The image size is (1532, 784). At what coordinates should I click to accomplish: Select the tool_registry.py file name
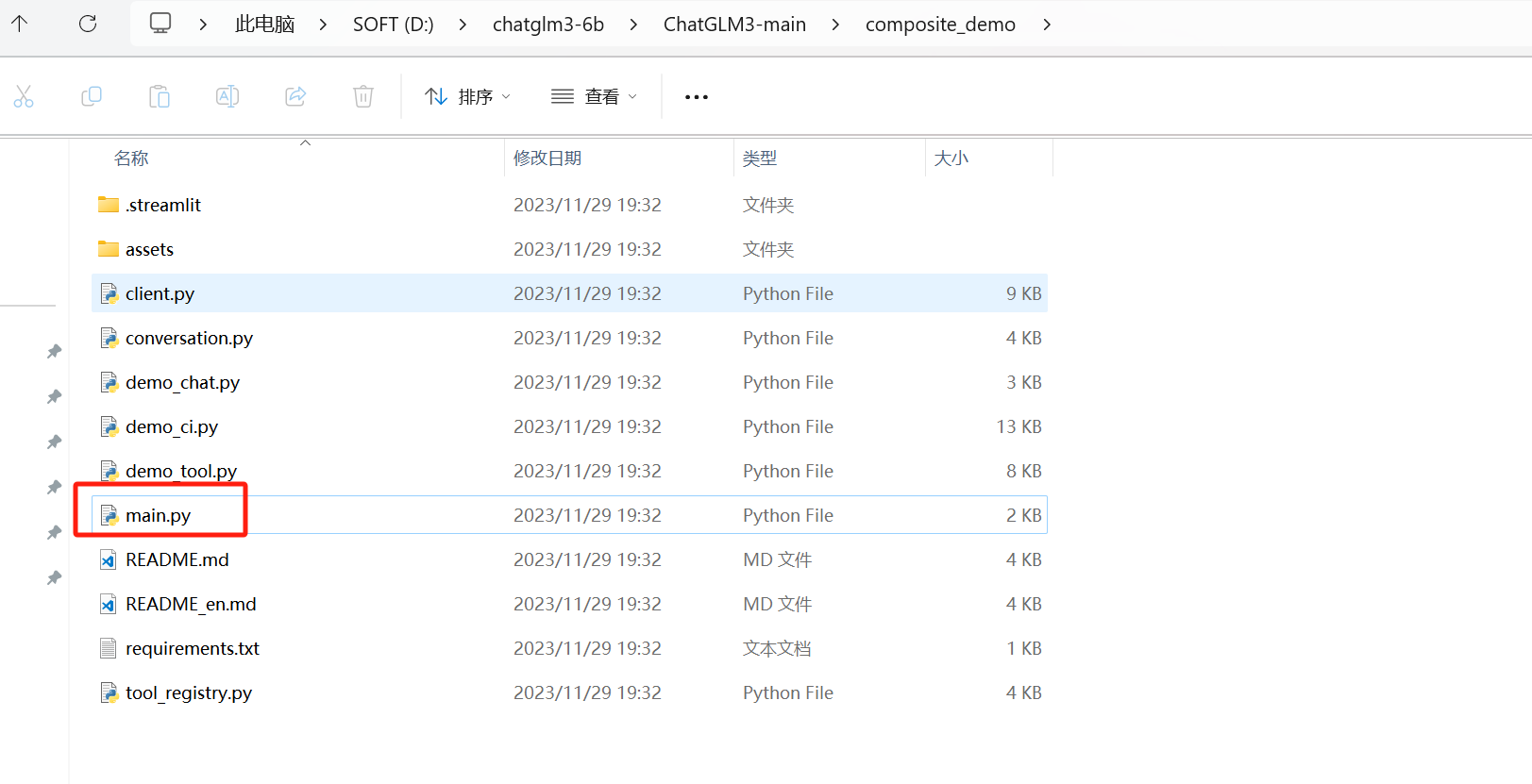tap(189, 692)
